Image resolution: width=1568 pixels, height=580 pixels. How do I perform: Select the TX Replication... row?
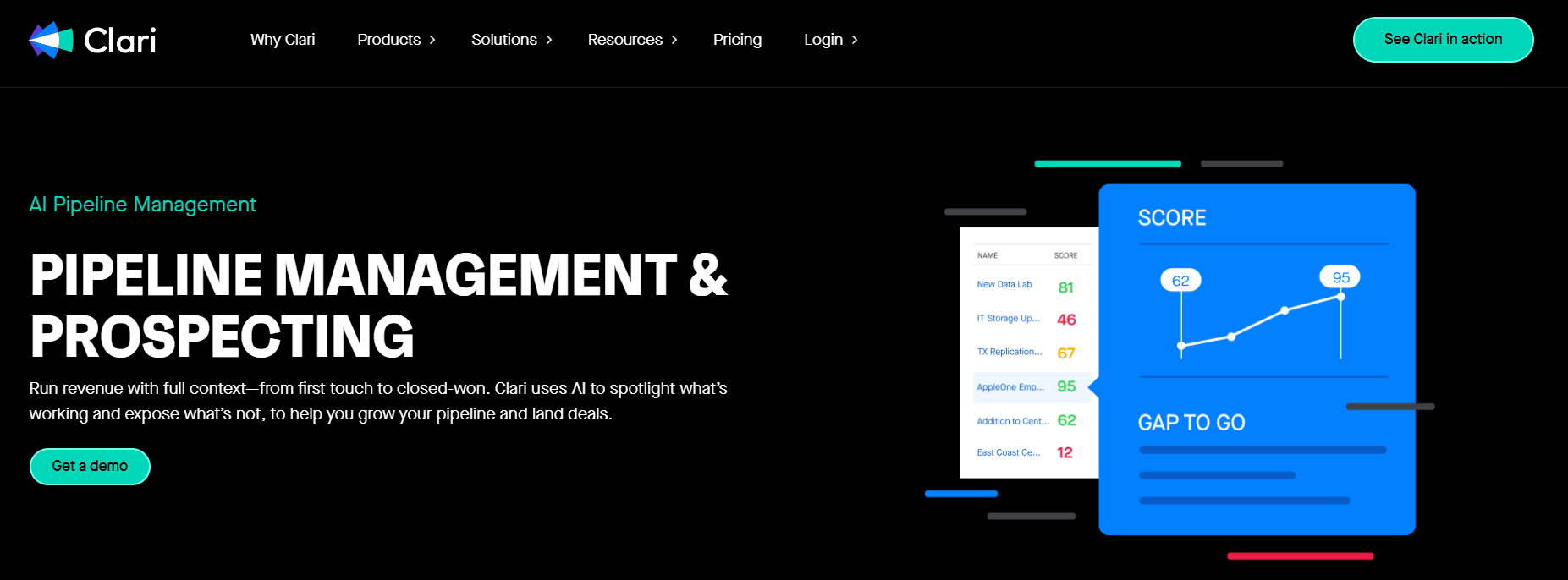pyautogui.click(x=1031, y=353)
